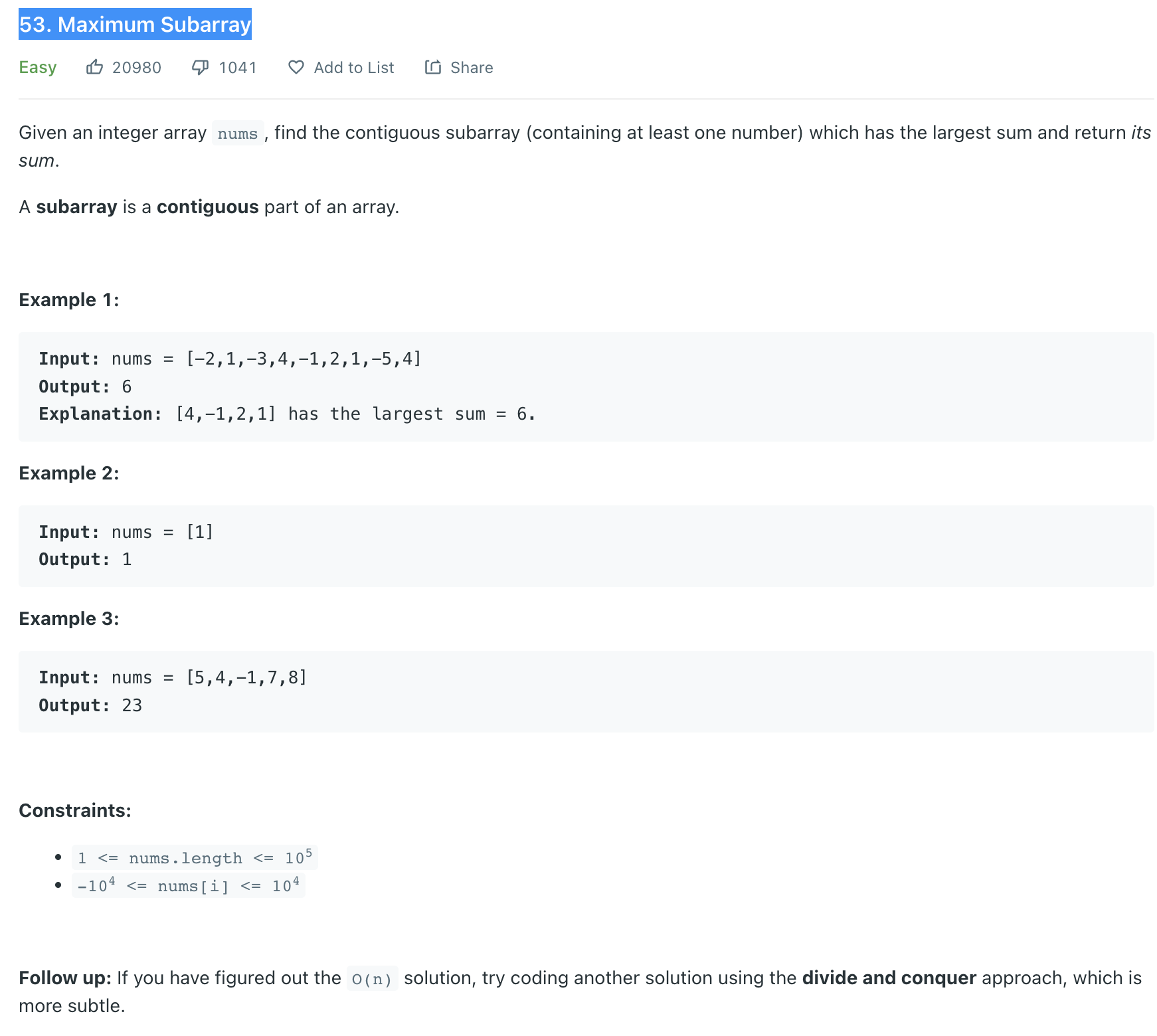
Task: Click the dislike count 1041
Action: click(x=238, y=68)
